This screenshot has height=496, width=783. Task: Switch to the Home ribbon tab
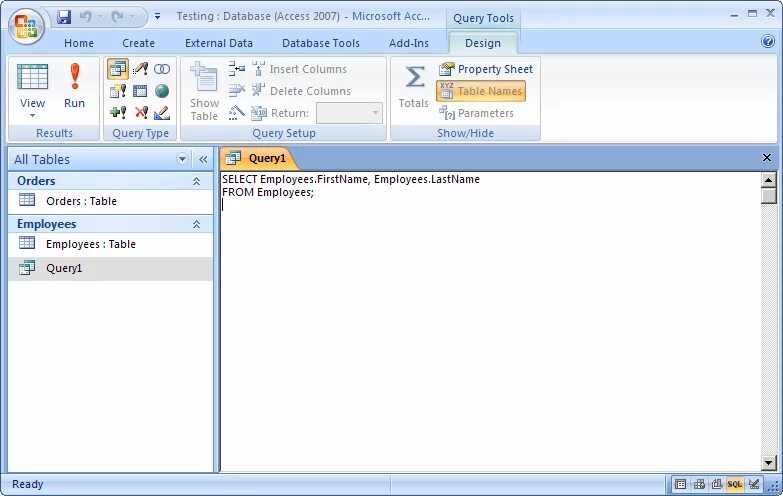click(x=79, y=43)
